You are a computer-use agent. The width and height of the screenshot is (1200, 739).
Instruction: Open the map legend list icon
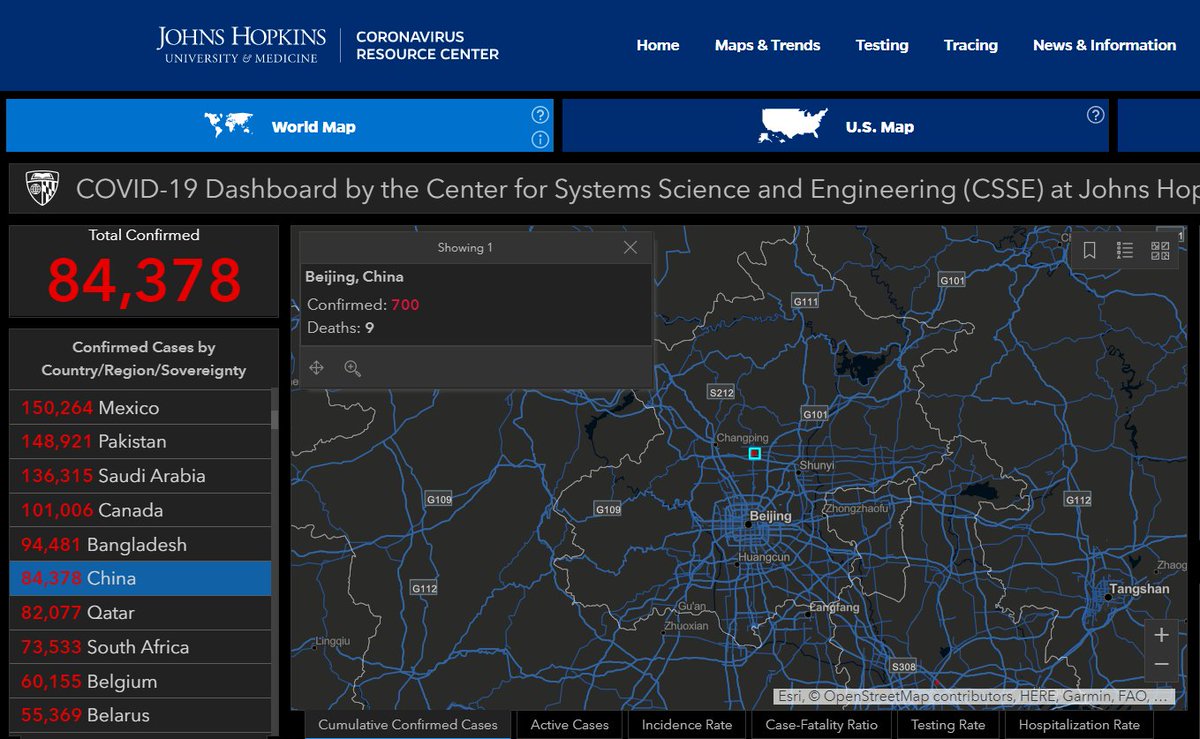[x=1125, y=251]
